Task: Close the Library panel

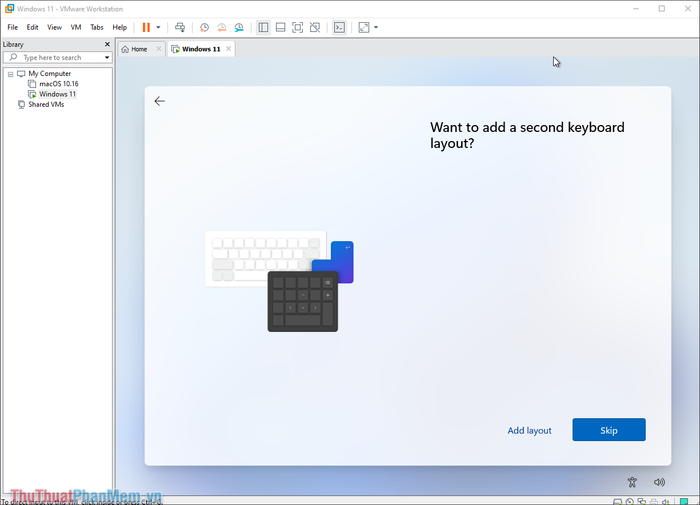Action: point(107,44)
